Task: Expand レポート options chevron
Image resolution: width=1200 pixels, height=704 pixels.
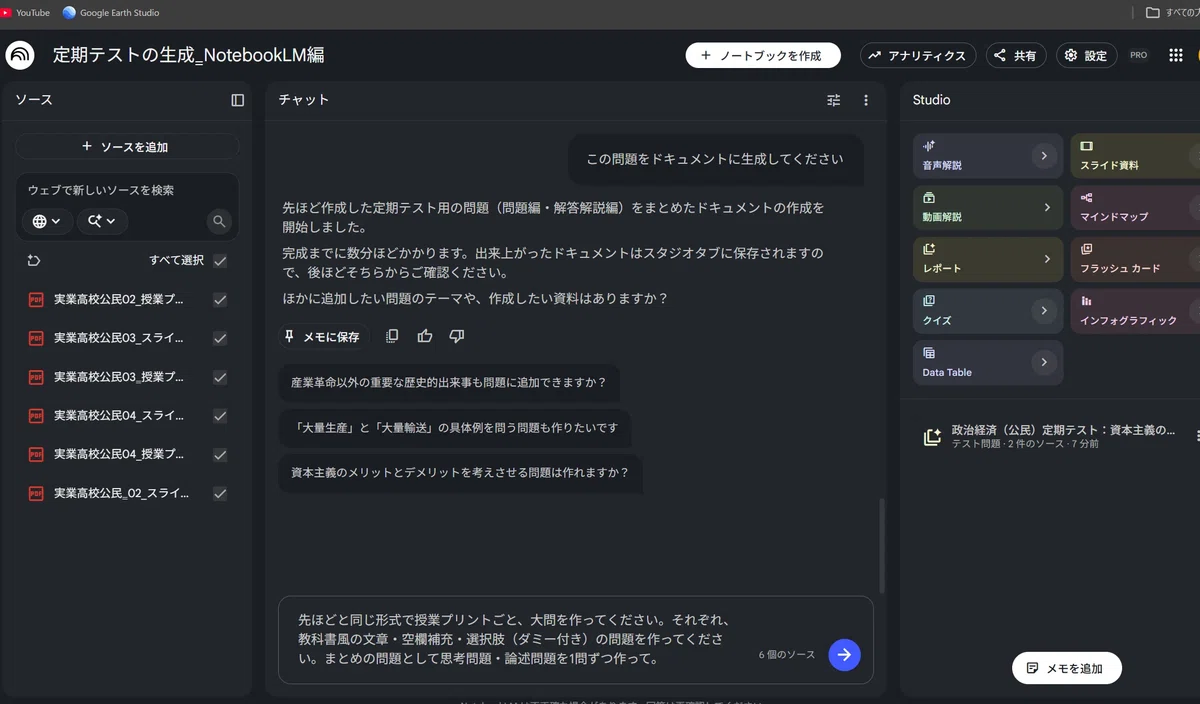Action: pyautogui.click(x=1046, y=259)
